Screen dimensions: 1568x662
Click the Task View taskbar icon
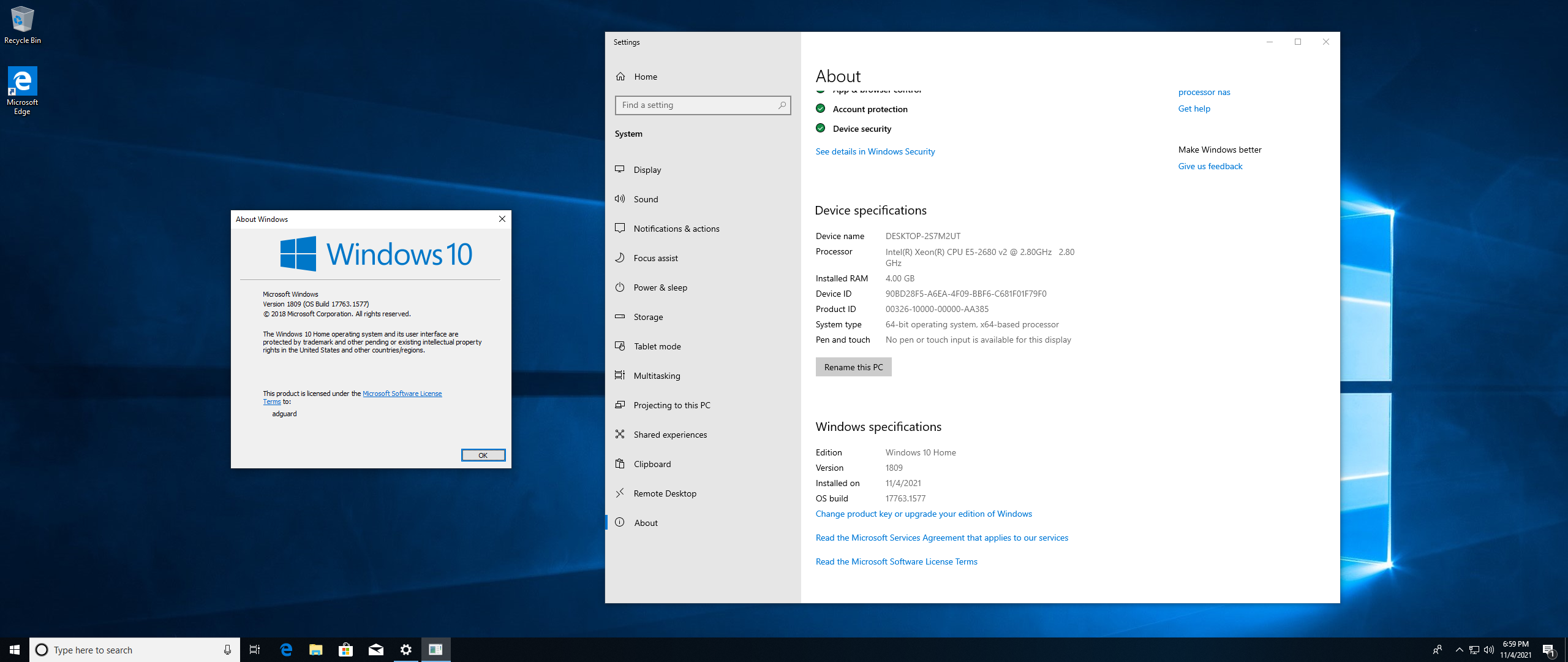pyautogui.click(x=255, y=650)
